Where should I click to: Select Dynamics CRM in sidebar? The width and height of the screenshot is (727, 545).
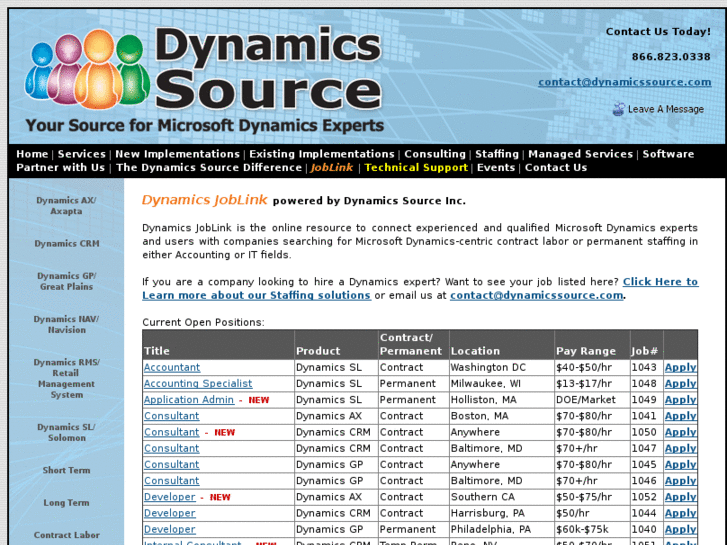(67, 244)
